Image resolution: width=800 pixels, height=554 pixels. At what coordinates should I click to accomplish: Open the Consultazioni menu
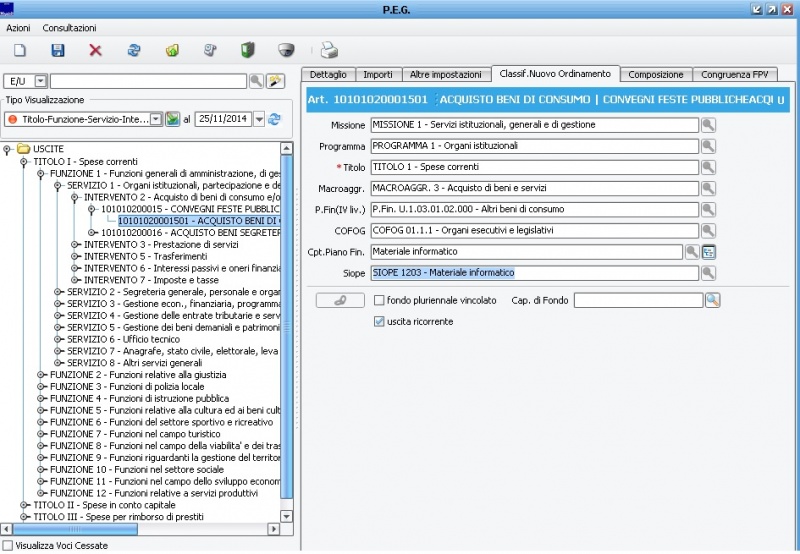point(69,27)
